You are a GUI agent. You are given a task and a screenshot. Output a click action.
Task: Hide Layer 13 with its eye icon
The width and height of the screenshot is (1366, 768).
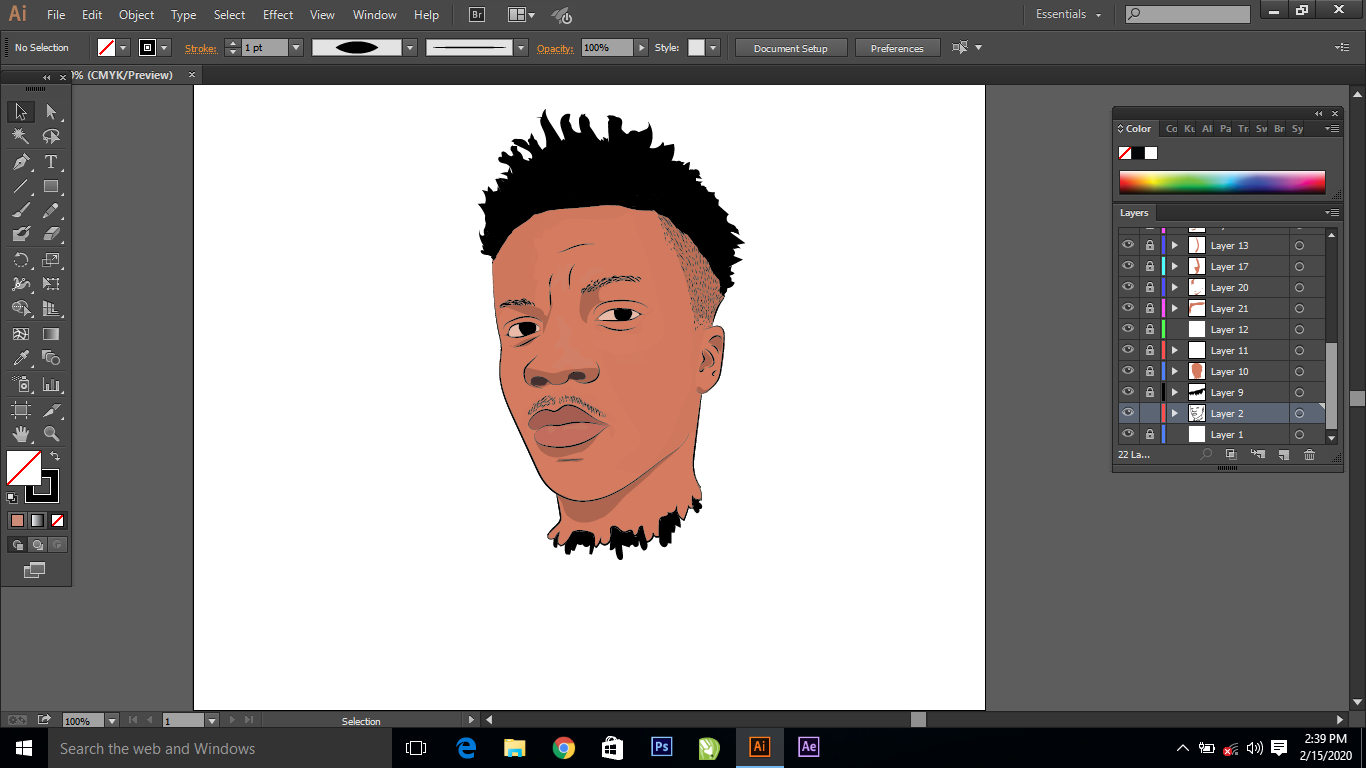[1128, 245]
